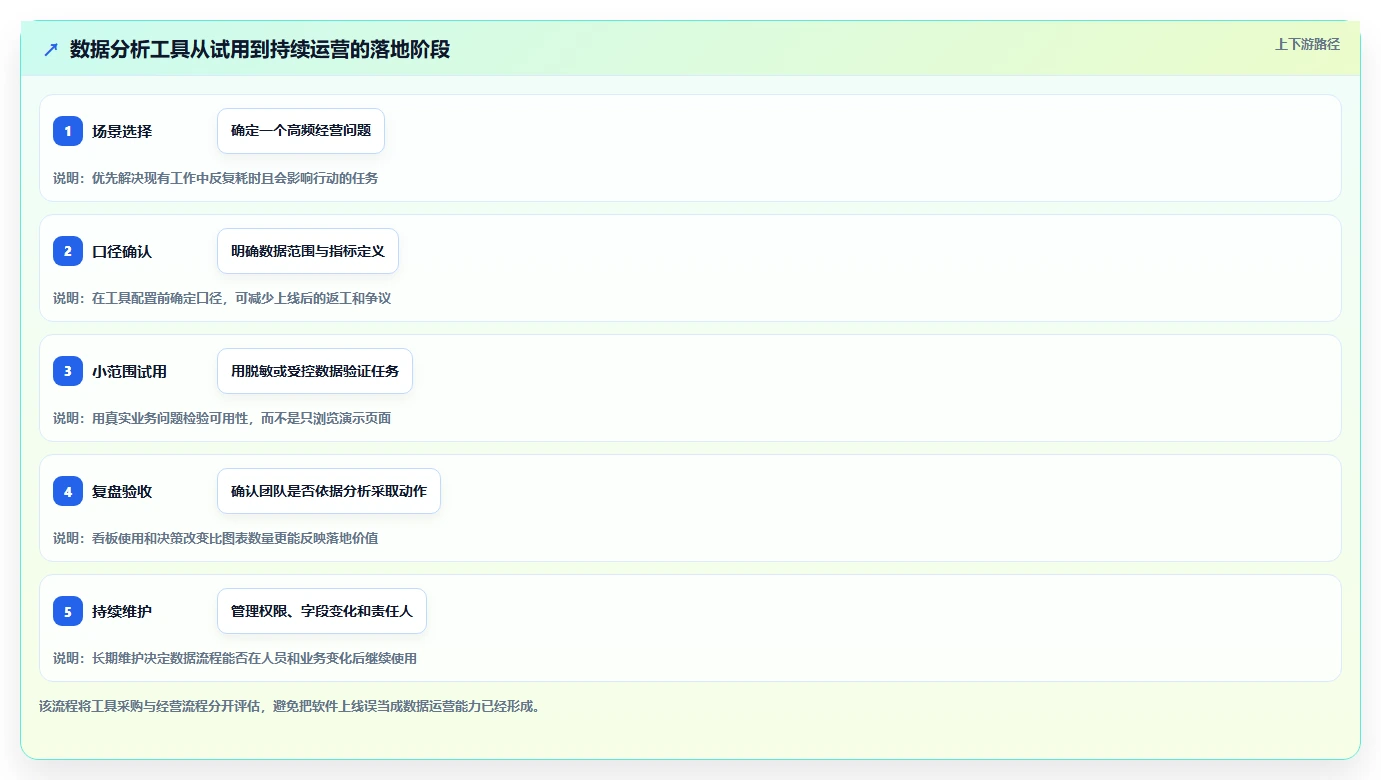
Task: Click step number 1 badge for 场景选择
Action: (x=68, y=131)
